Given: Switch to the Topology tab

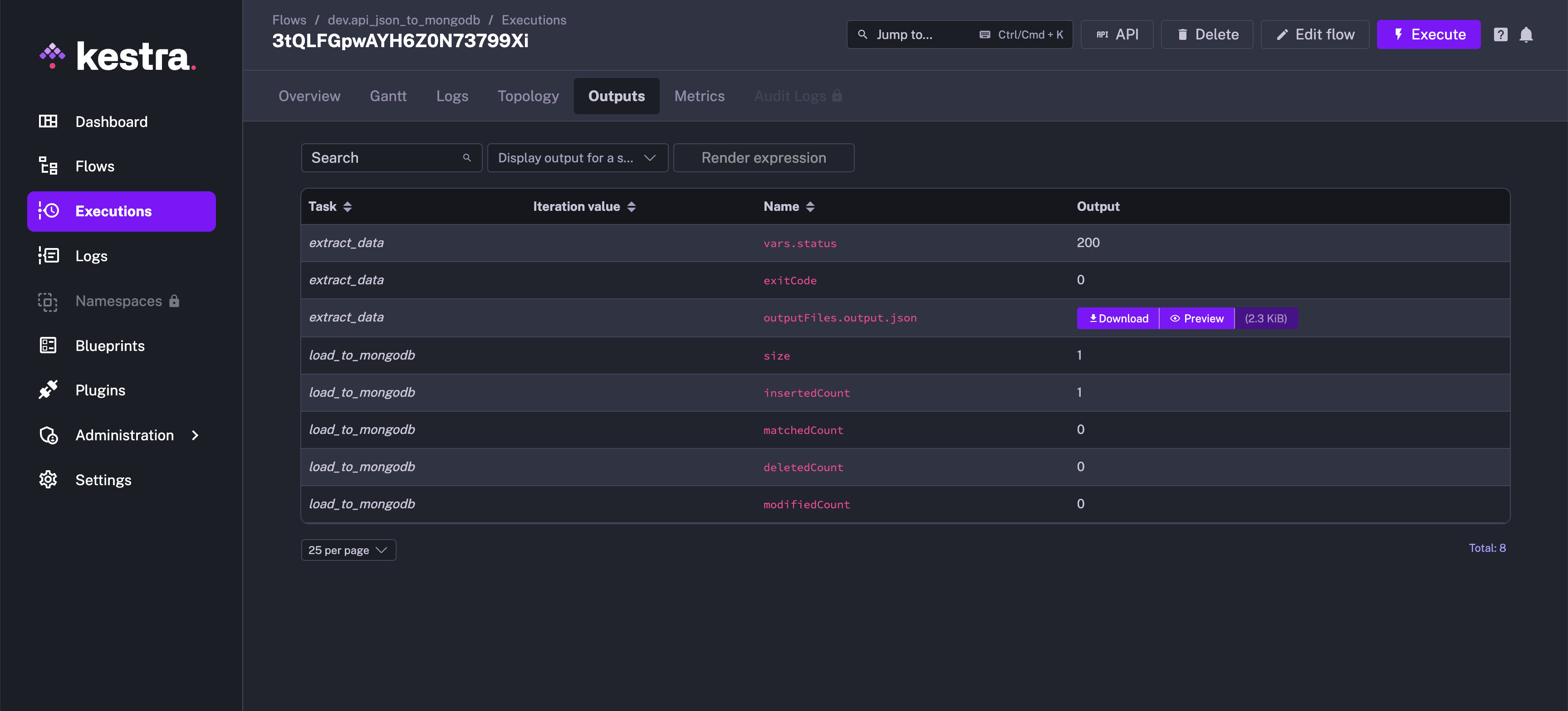Looking at the screenshot, I should click(x=528, y=96).
